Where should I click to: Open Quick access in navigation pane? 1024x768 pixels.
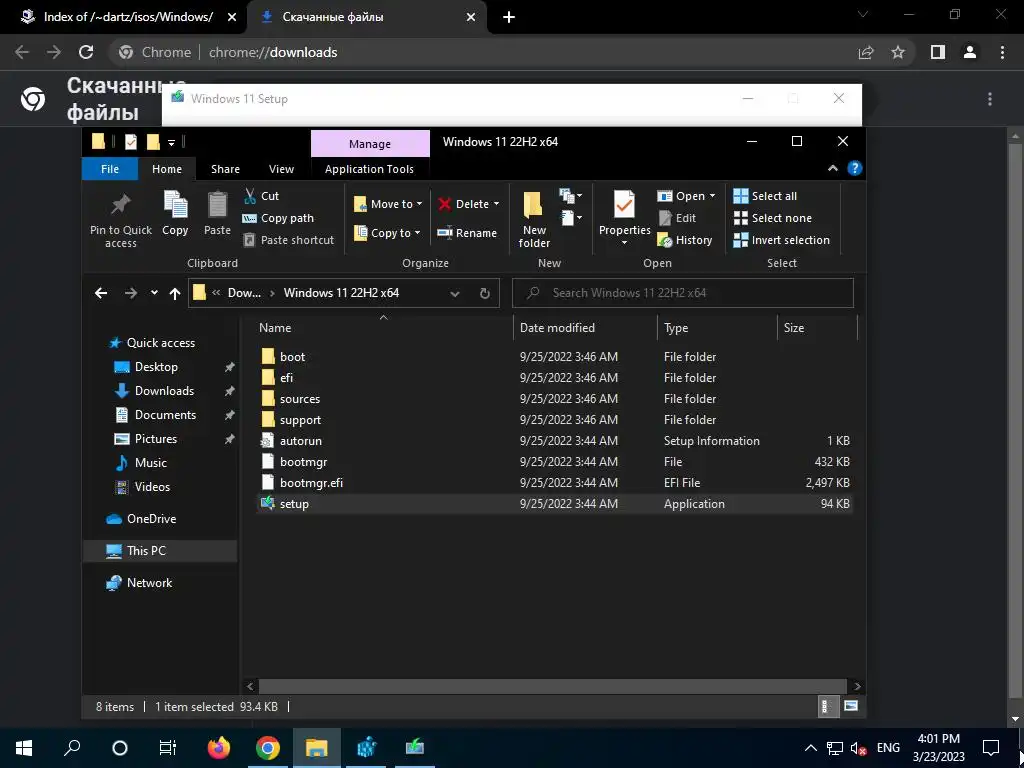coord(161,343)
